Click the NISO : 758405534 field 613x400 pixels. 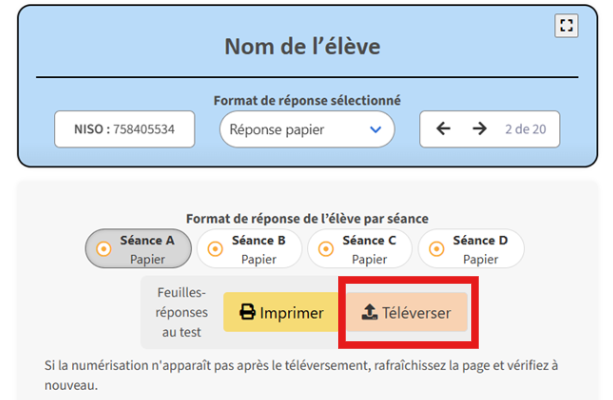coord(124,129)
